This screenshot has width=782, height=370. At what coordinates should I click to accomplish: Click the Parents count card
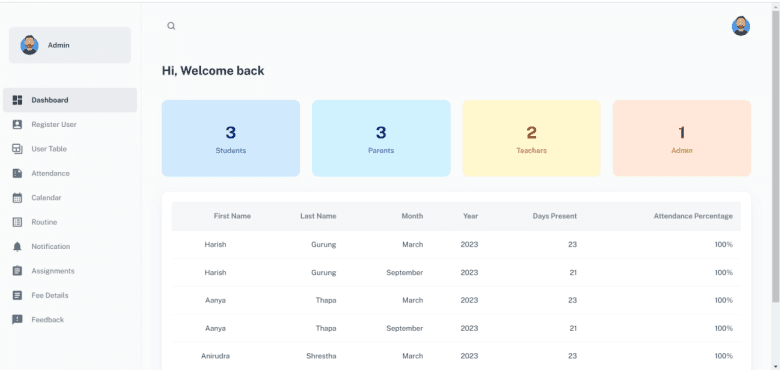pyautogui.click(x=382, y=138)
